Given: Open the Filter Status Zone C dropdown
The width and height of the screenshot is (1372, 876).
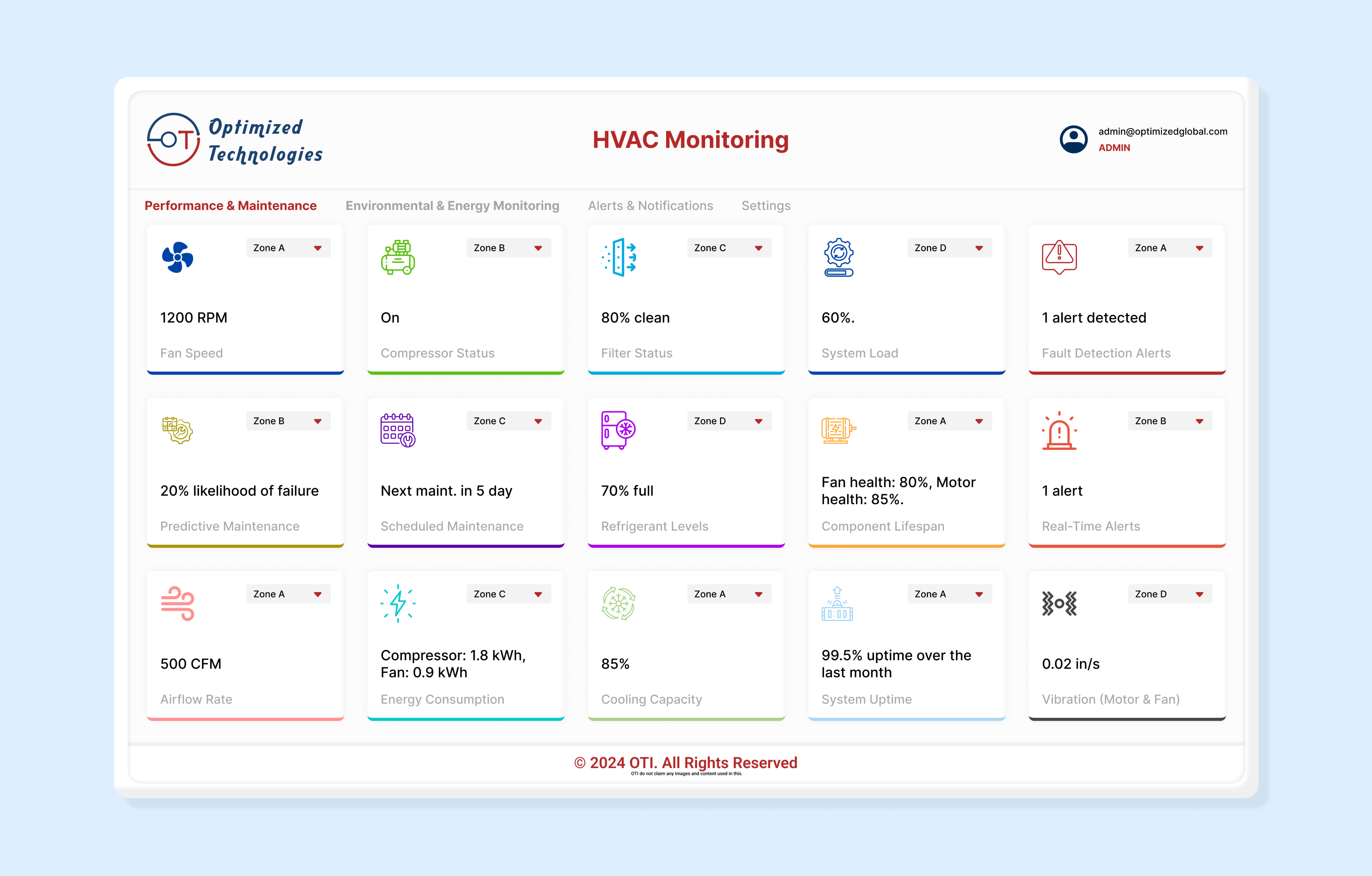Looking at the screenshot, I should (x=729, y=248).
